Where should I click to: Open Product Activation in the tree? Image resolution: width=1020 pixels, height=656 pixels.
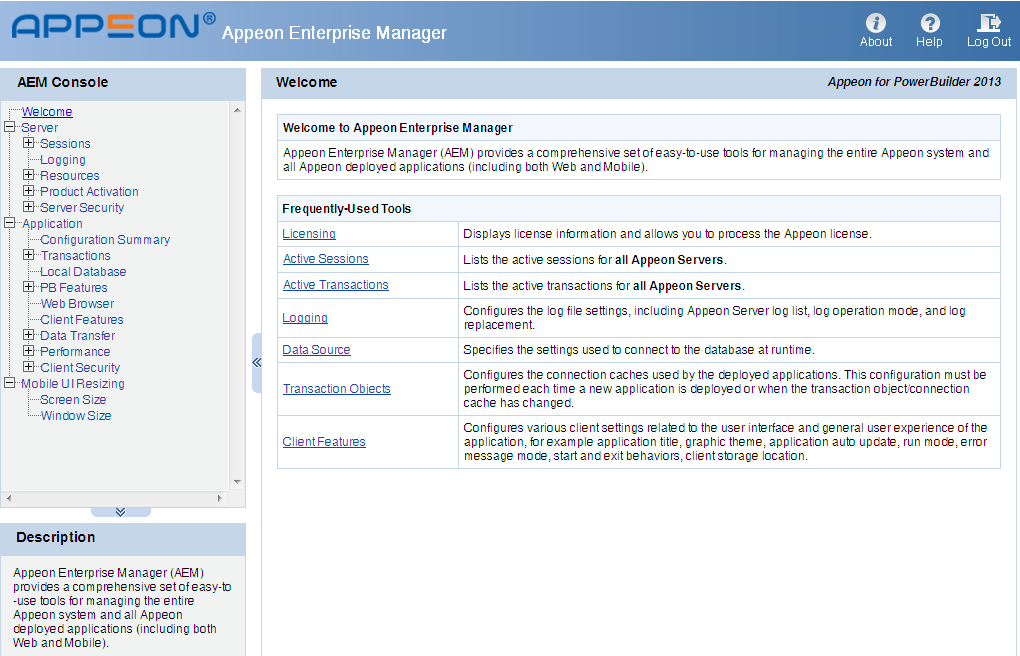coord(89,192)
